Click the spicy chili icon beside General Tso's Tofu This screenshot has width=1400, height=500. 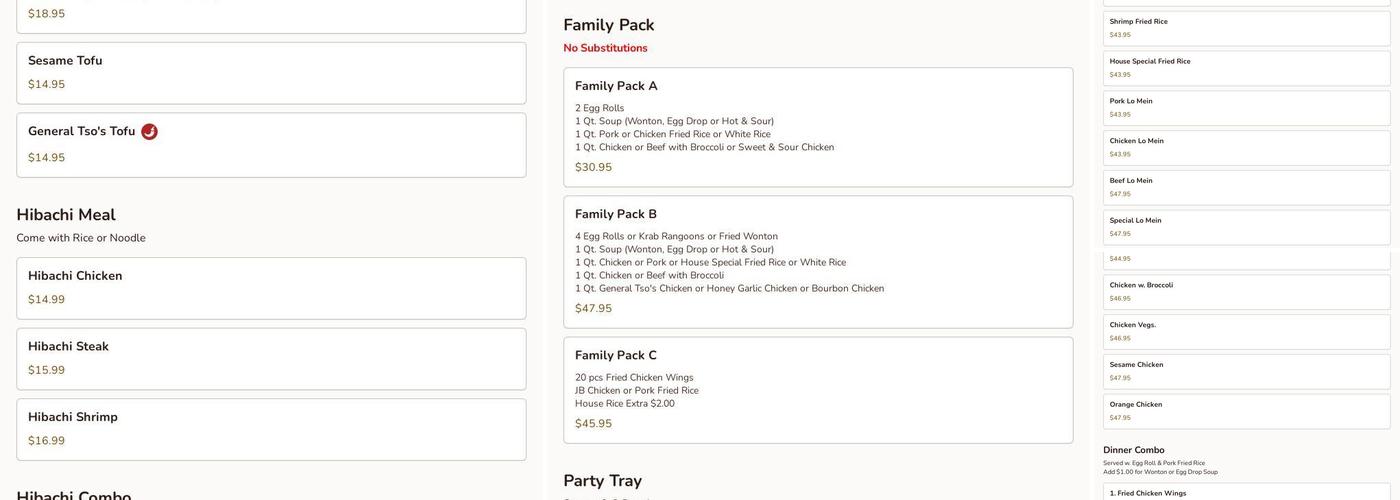click(149, 132)
